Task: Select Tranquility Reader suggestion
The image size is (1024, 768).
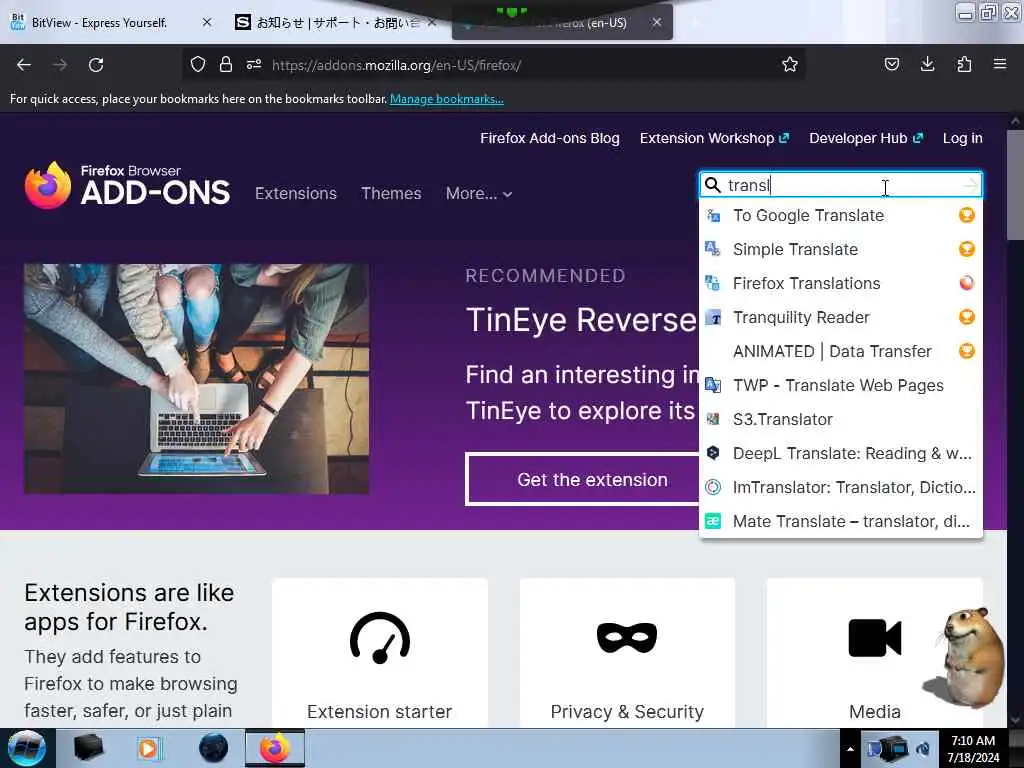Action: (840, 317)
